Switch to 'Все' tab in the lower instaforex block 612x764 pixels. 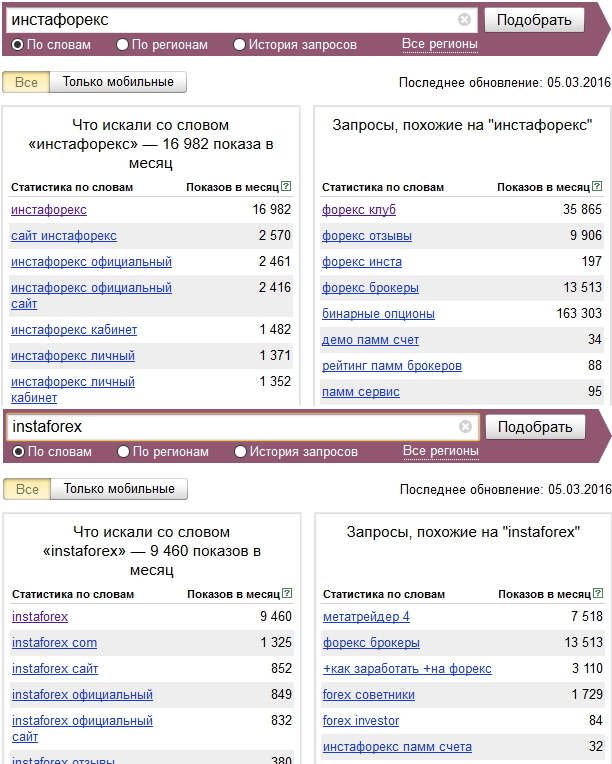point(27,489)
